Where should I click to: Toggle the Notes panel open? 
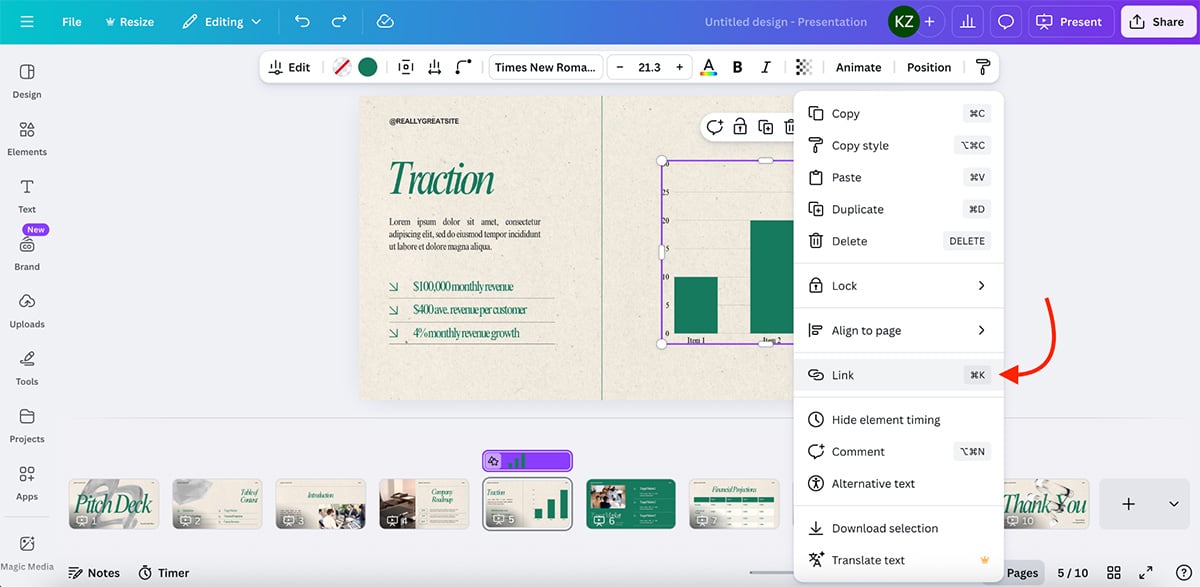94,572
